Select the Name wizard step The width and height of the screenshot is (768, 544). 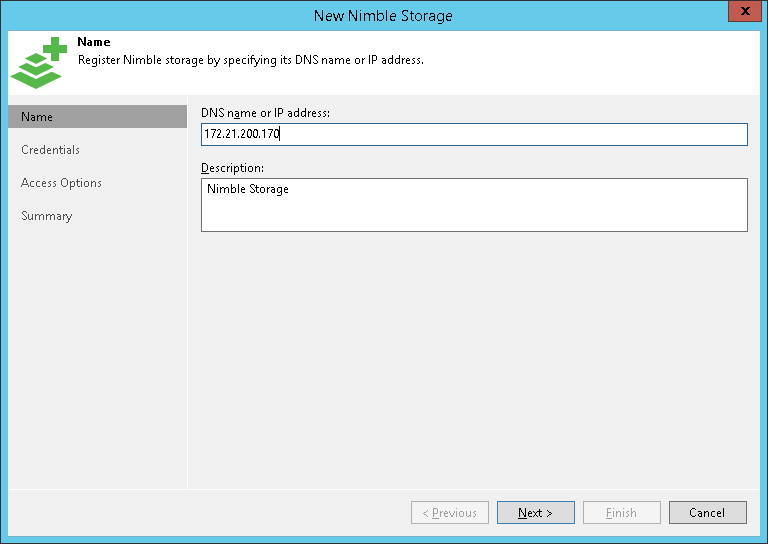[x=97, y=117]
